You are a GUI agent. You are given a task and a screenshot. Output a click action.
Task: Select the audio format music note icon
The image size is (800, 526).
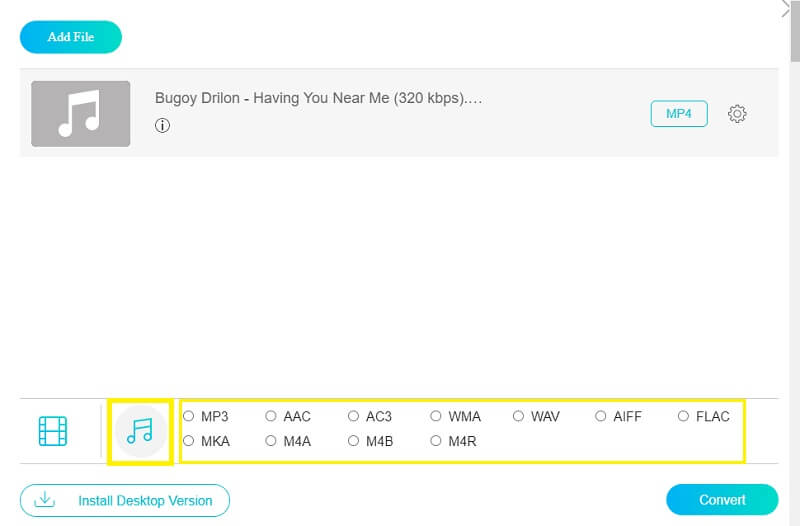(x=140, y=431)
